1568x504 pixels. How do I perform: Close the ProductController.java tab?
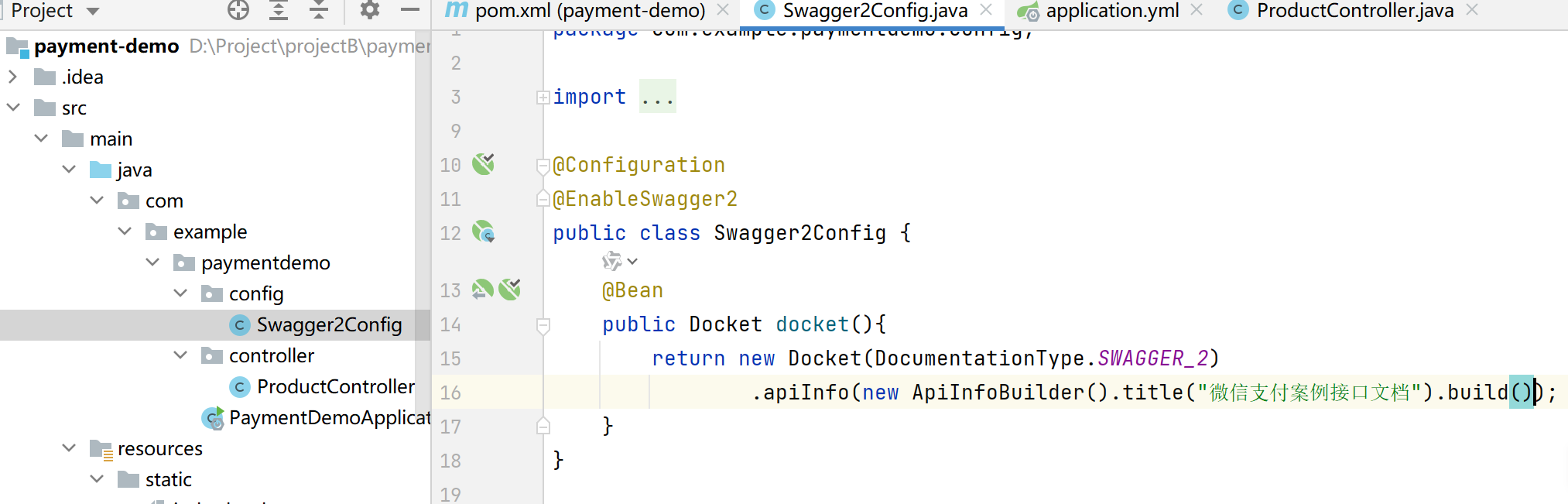1472,10
